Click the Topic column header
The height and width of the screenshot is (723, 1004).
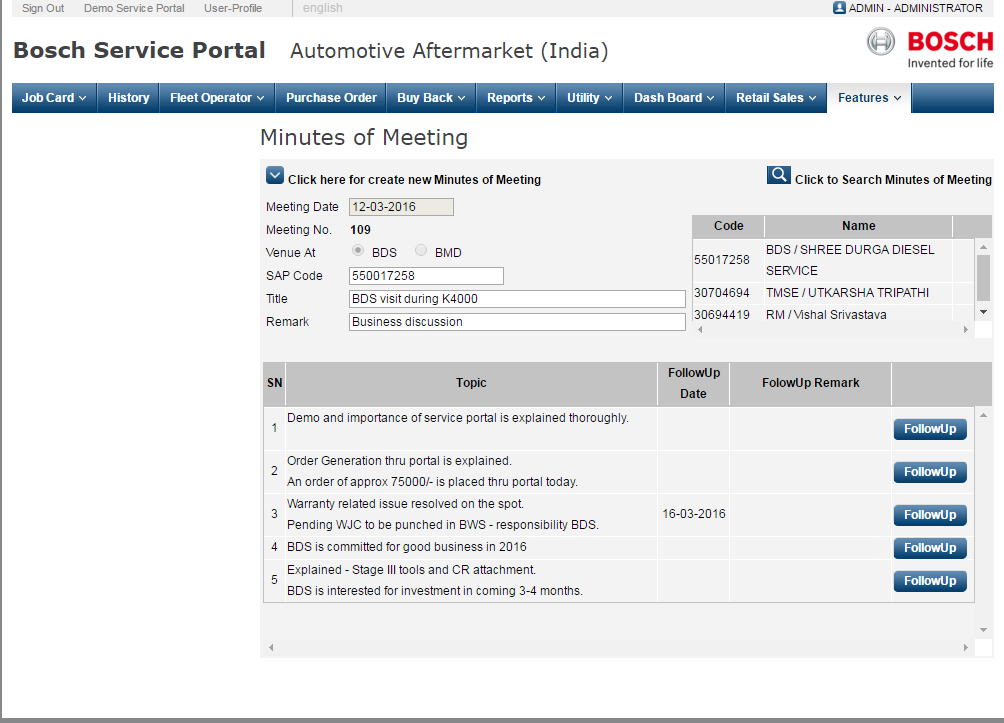tap(471, 383)
